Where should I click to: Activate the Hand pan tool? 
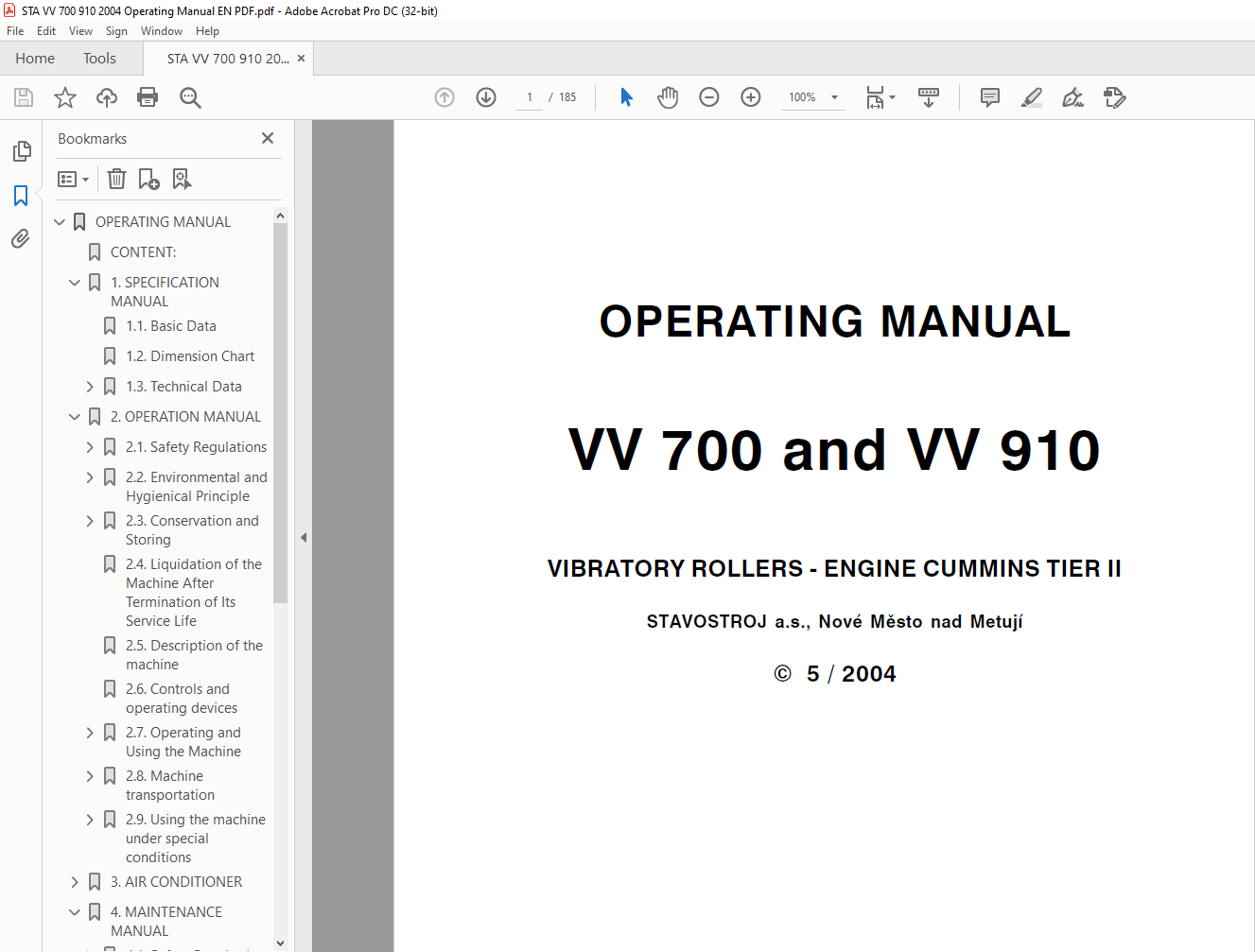click(x=668, y=97)
